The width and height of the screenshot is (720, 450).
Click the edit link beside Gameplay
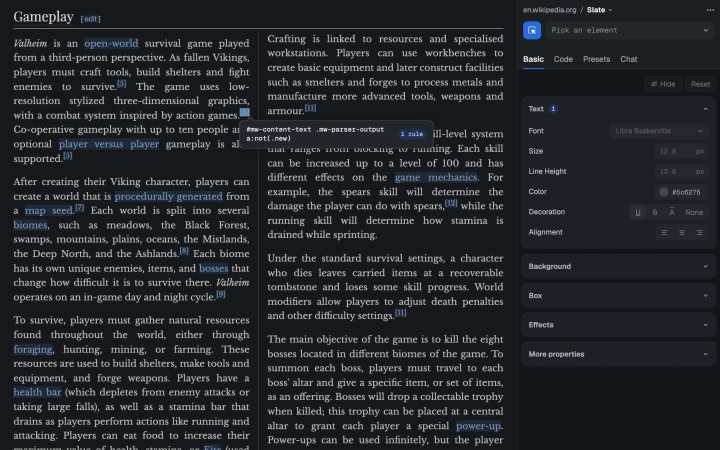point(90,19)
